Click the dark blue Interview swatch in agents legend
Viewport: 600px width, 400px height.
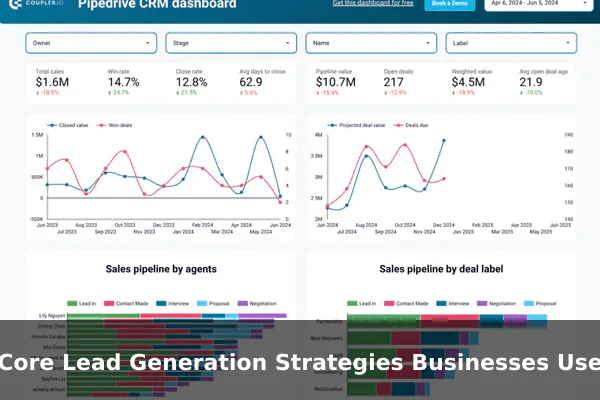(x=161, y=303)
